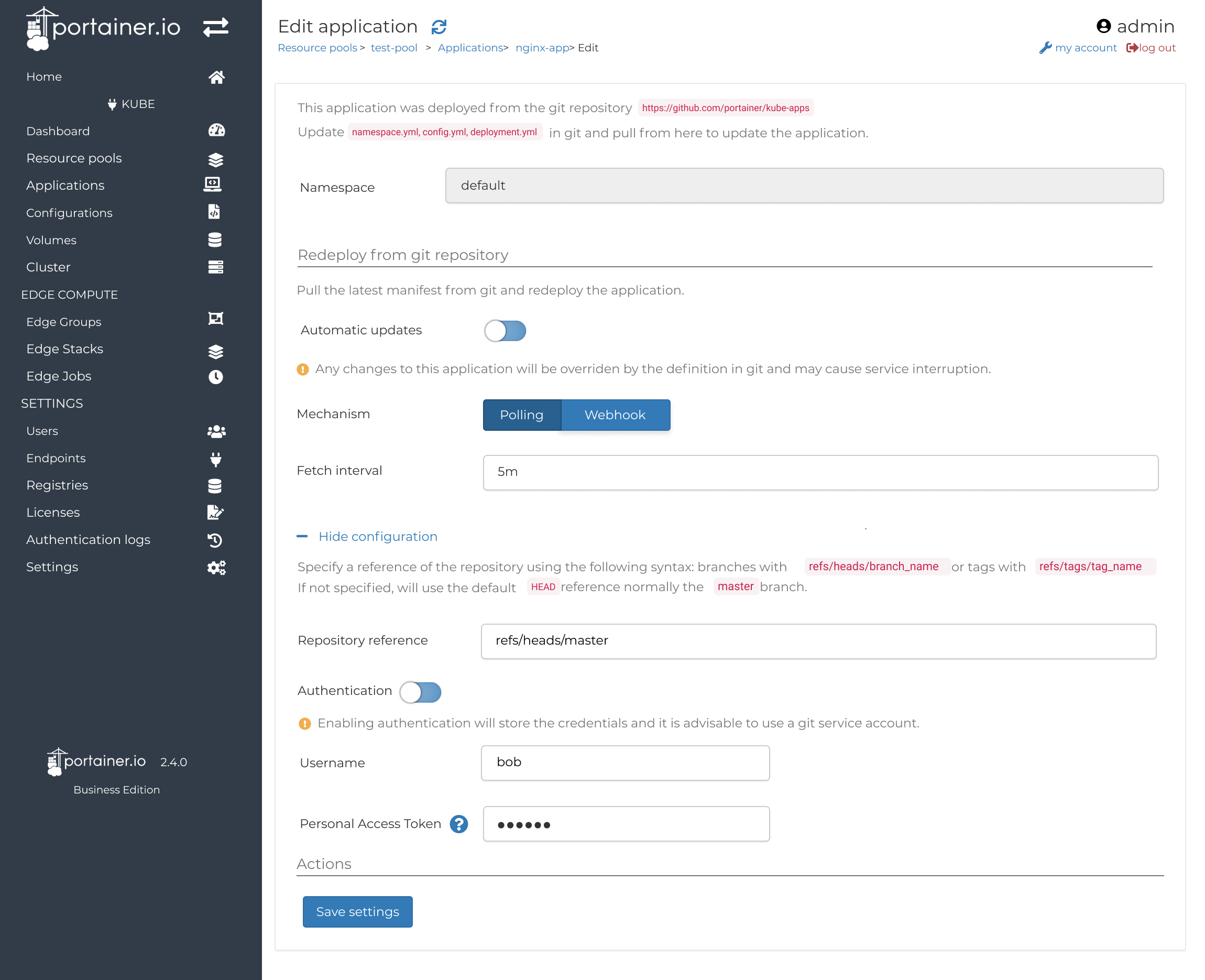The height and width of the screenshot is (980, 1205).
Task: Click the github.com/portainer/kube-apps repository URL
Action: tap(725, 108)
